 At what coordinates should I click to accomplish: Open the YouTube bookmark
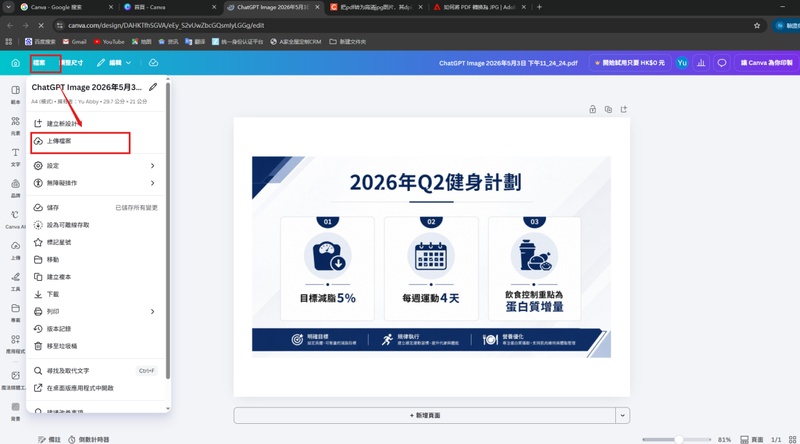[109, 42]
